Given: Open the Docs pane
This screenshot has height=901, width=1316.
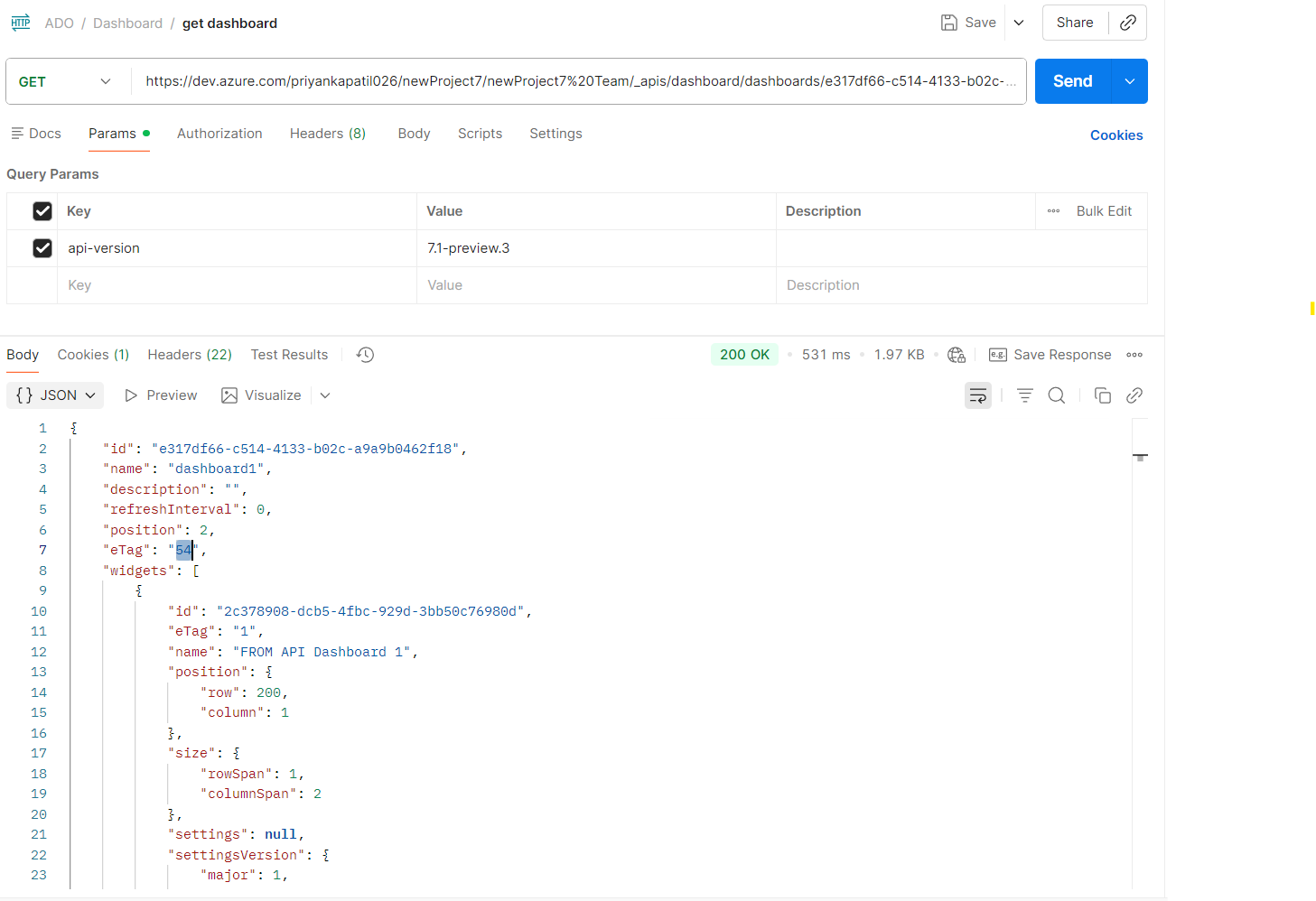Looking at the screenshot, I should 36,134.
